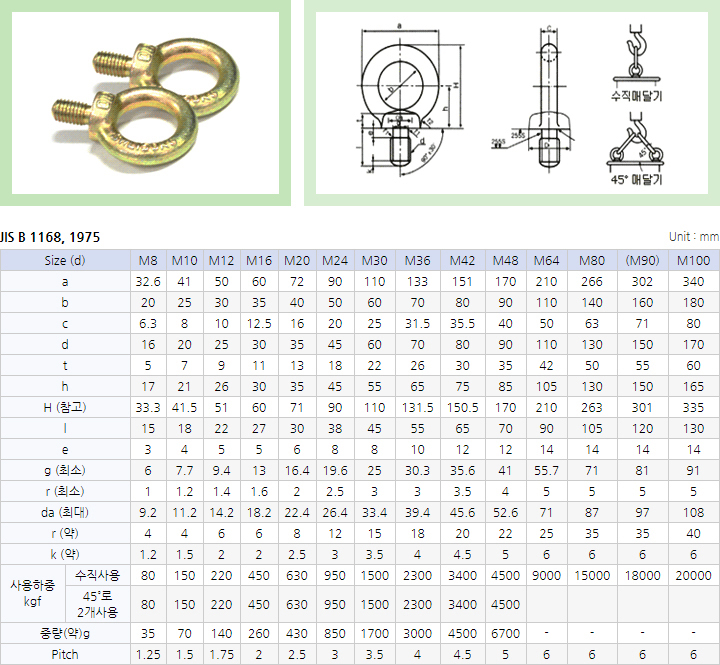
Task: Click value 1.75 in Pitch row
Action: (x=221, y=654)
